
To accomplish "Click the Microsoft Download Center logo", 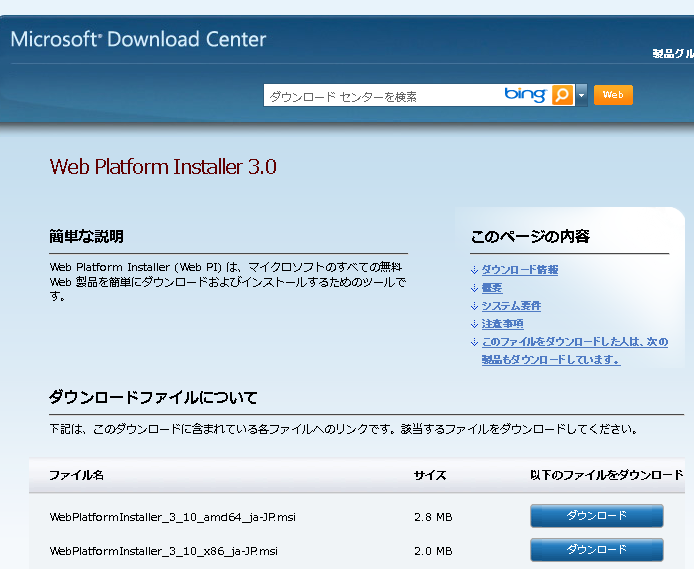I will click(x=139, y=40).
